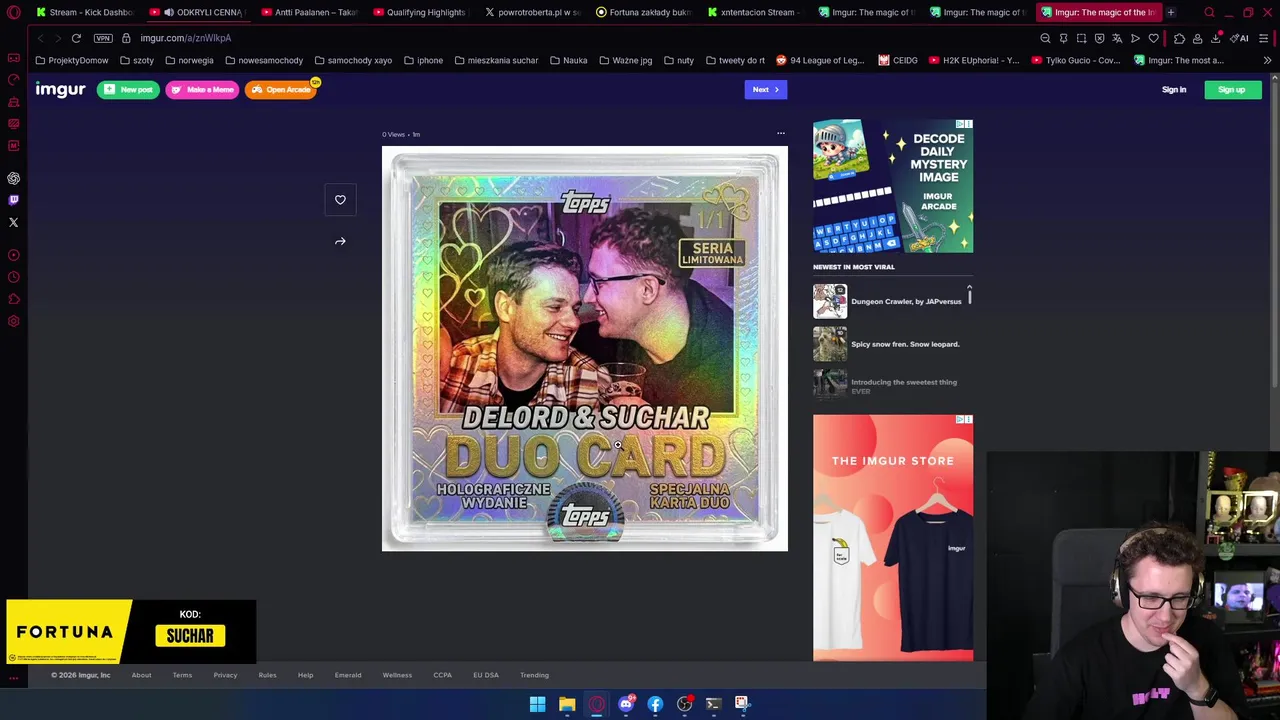The height and width of the screenshot is (720, 1280).
Task: Open sidebar extensions cube icon
Action: (x=13, y=299)
